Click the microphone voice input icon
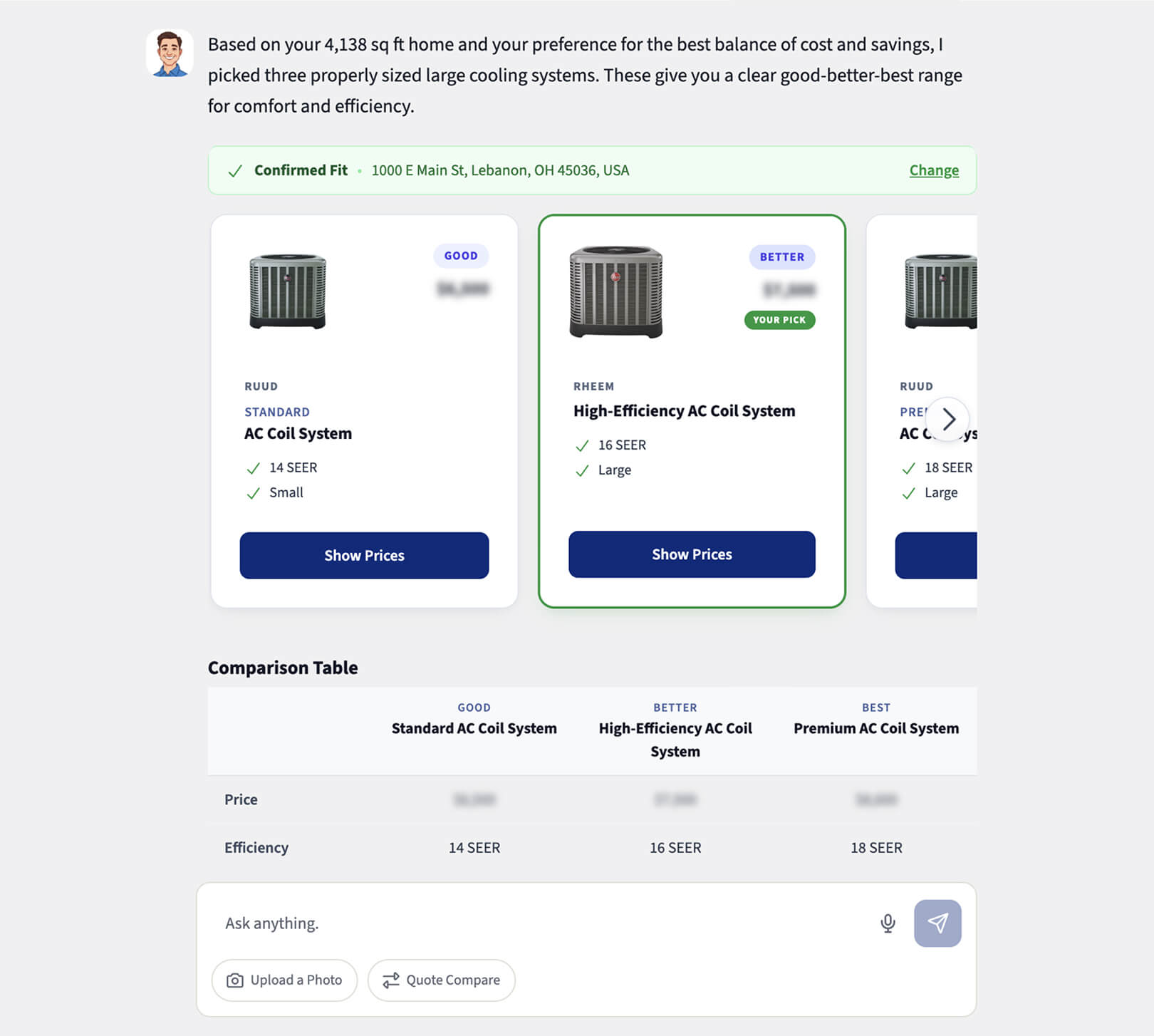The width and height of the screenshot is (1154, 1036). click(x=888, y=923)
